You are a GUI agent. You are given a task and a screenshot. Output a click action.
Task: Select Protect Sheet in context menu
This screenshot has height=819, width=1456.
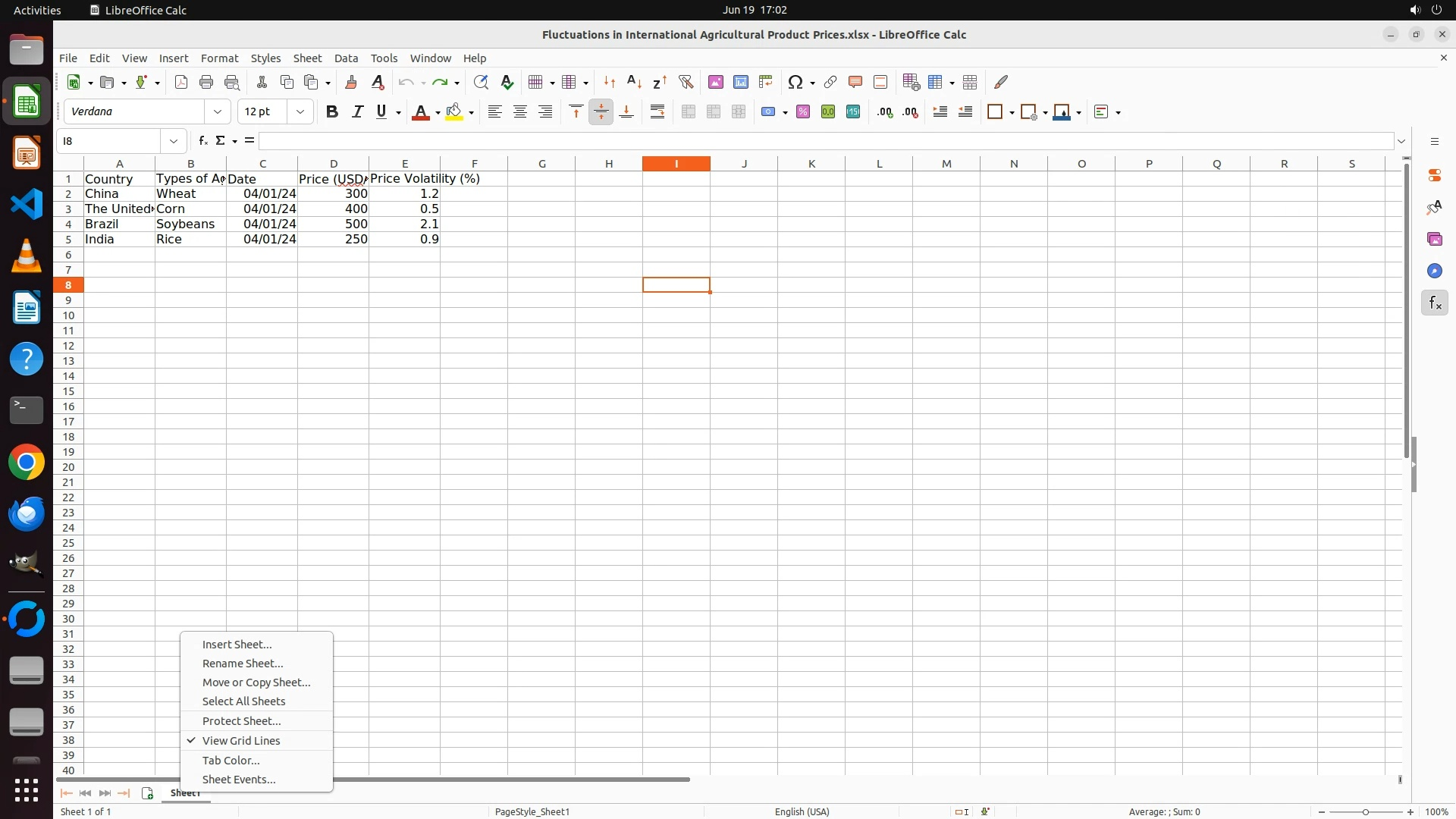(x=241, y=721)
